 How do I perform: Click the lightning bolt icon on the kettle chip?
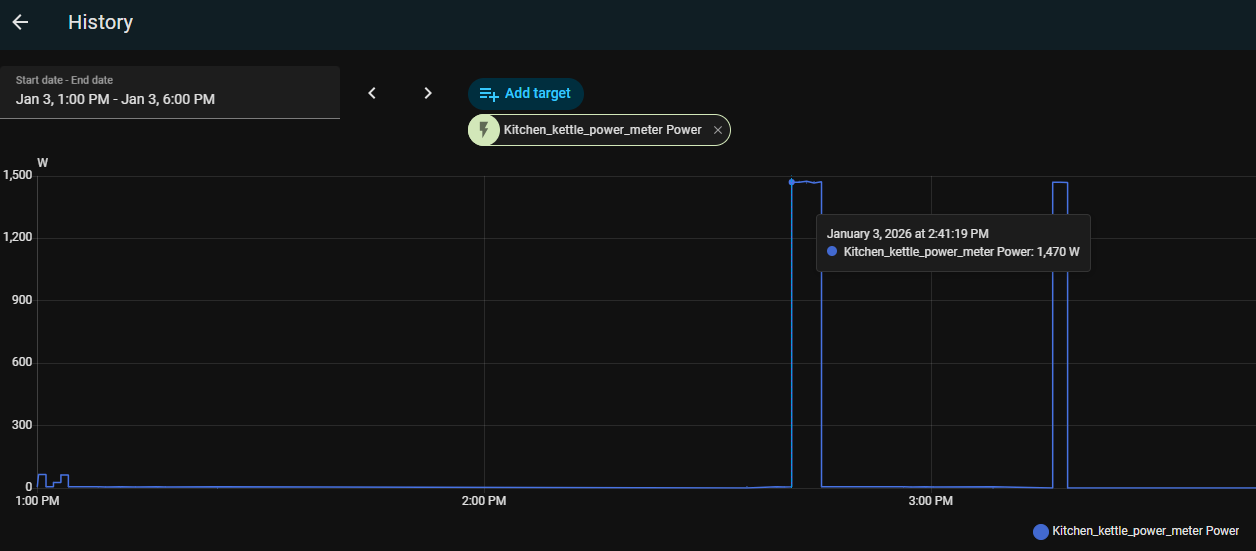click(485, 130)
